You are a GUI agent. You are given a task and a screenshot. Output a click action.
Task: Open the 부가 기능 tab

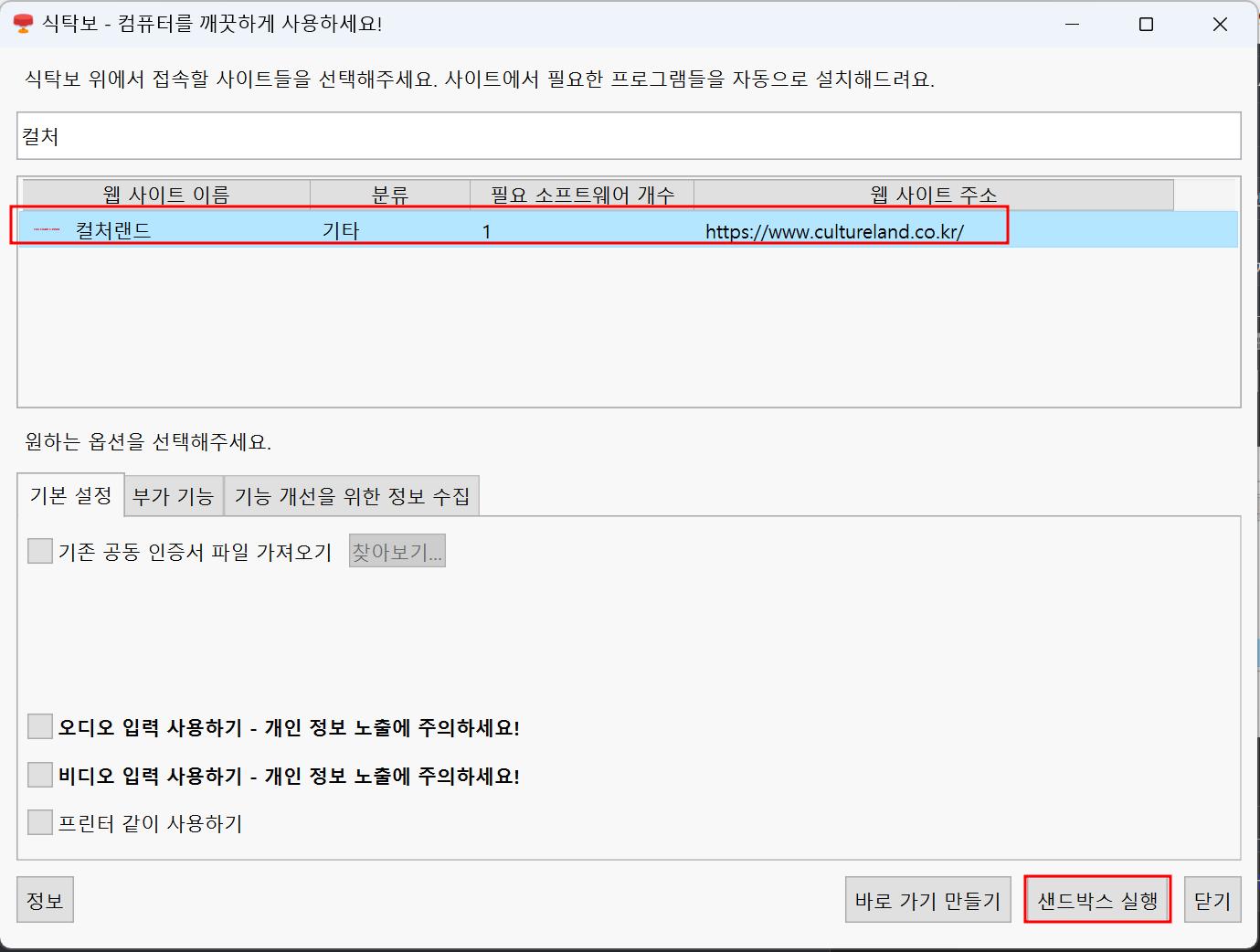pyautogui.click(x=174, y=496)
